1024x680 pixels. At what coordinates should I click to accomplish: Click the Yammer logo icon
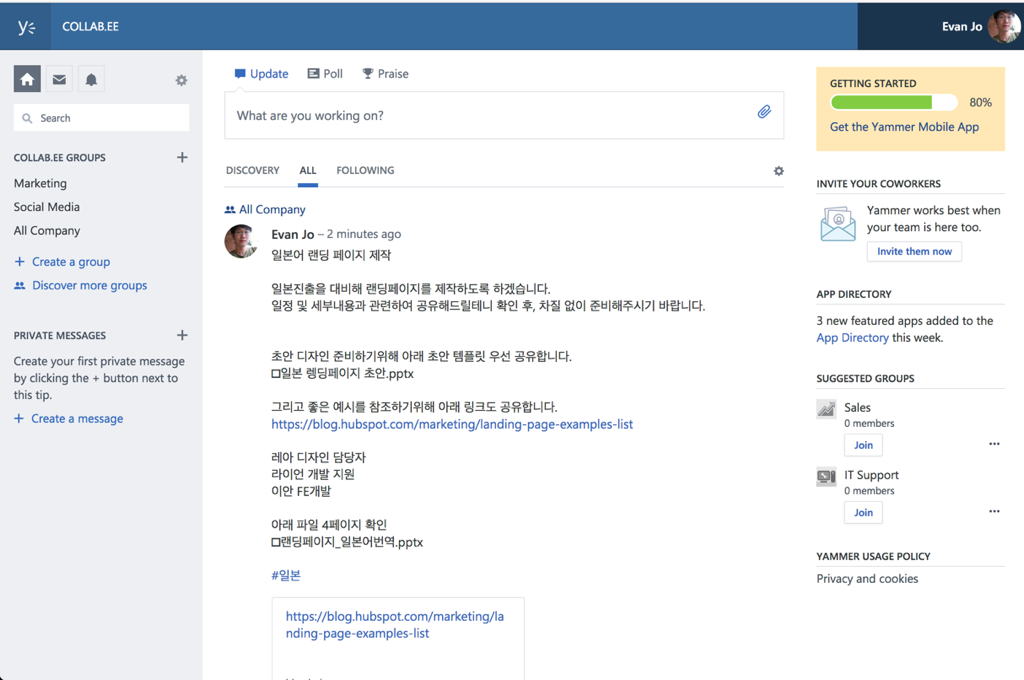pyautogui.click(x=26, y=26)
